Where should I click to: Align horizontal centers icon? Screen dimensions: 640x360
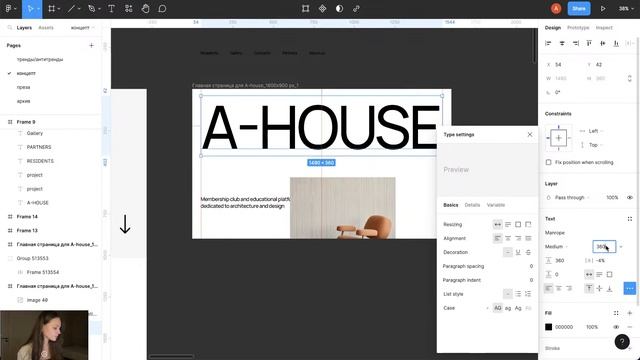coord(562,43)
